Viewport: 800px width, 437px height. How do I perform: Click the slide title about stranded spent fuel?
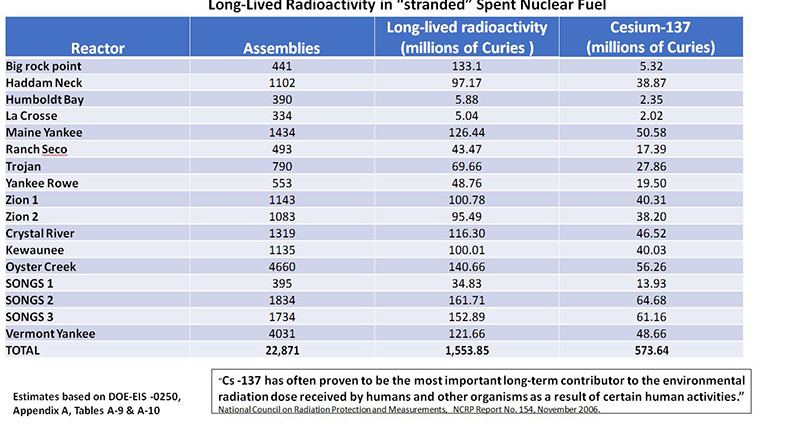coord(407,6)
